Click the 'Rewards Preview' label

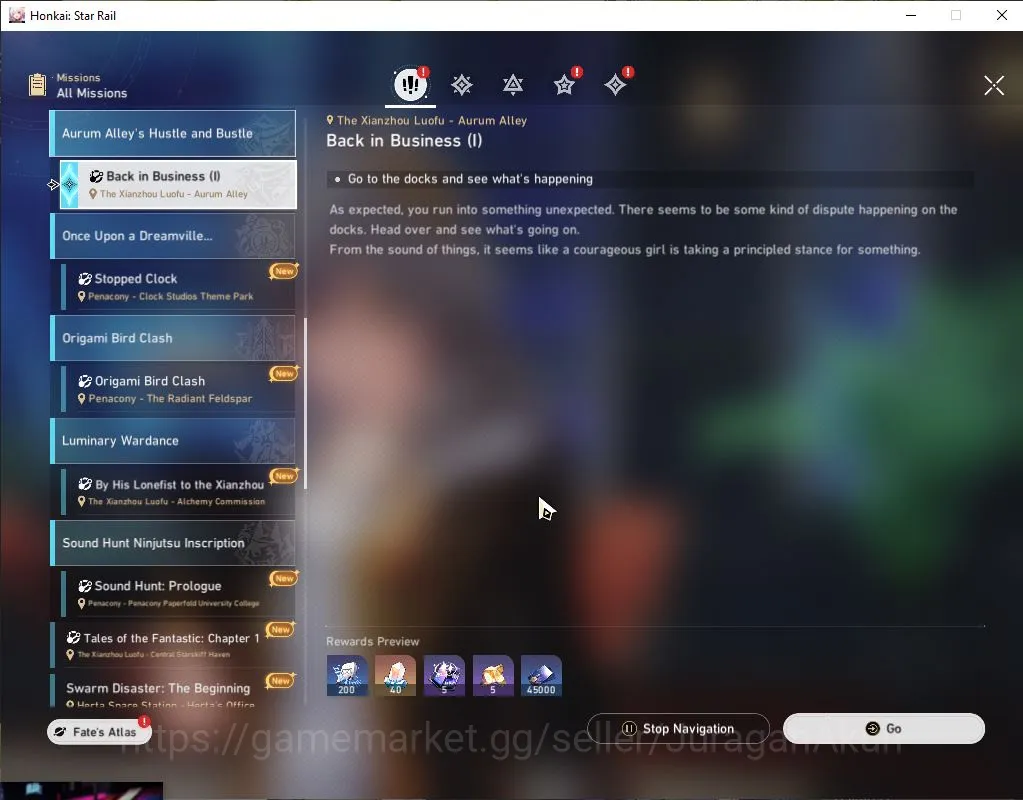(x=373, y=641)
